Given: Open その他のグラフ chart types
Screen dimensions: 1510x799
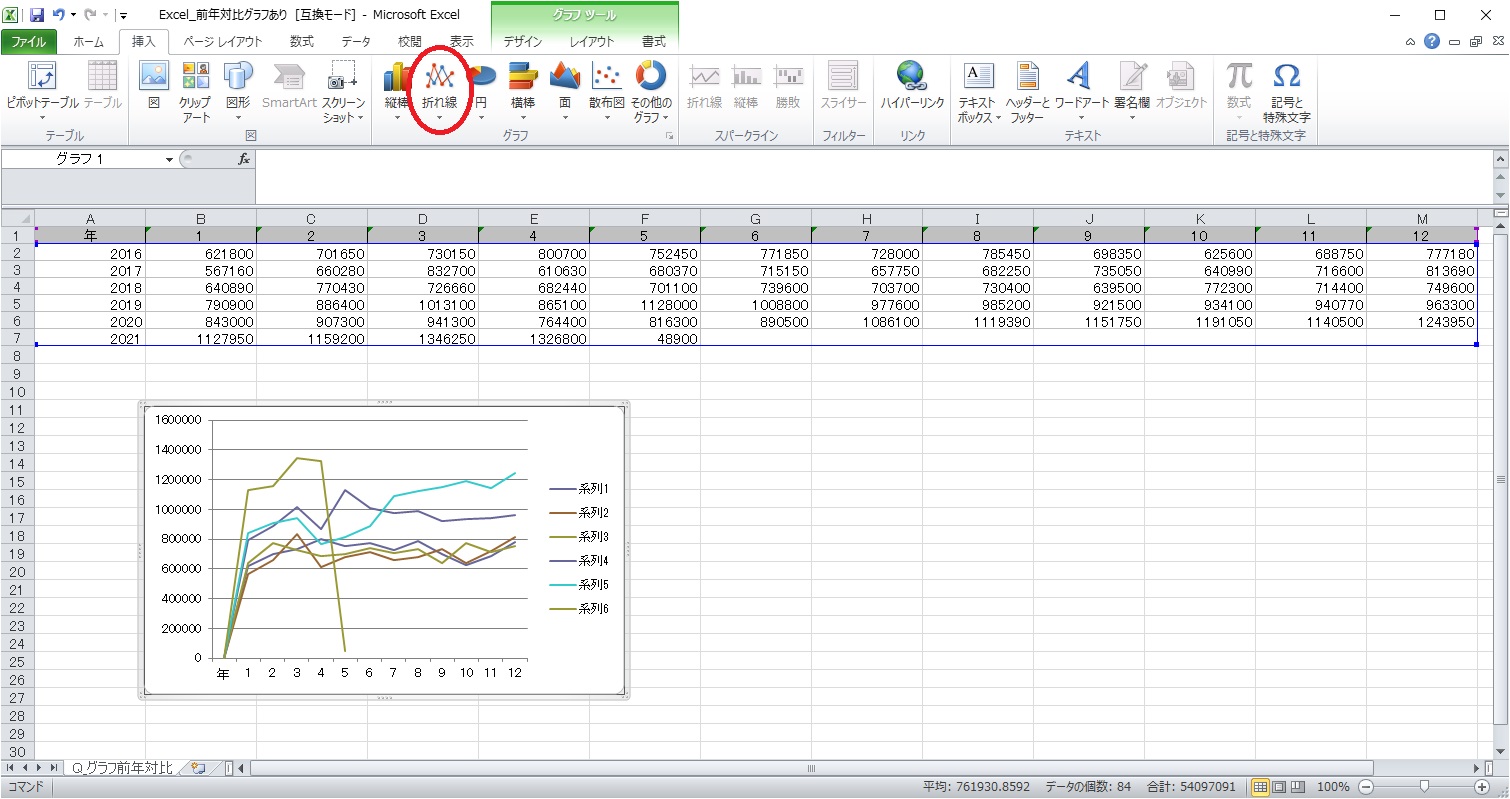Looking at the screenshot, I should 651,92.
